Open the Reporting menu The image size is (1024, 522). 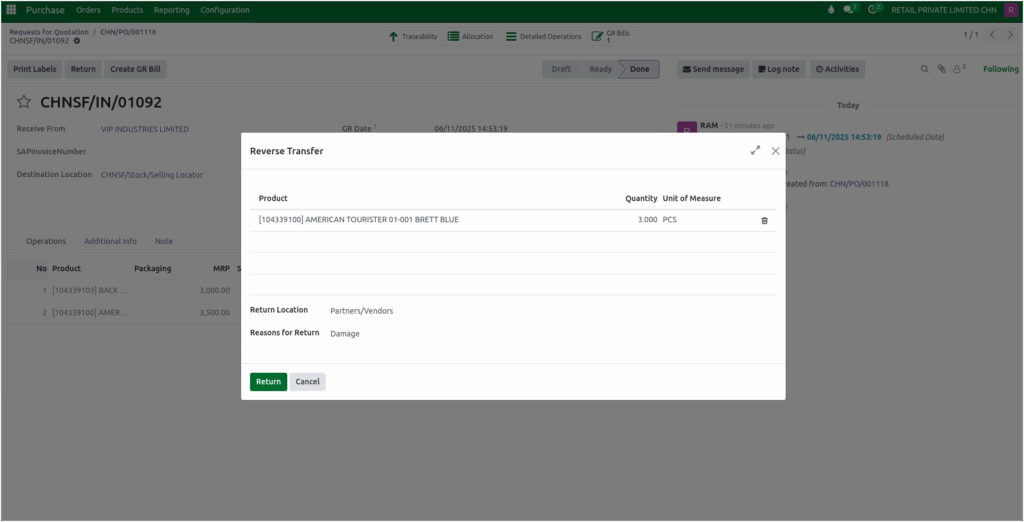tap(172, 10)
